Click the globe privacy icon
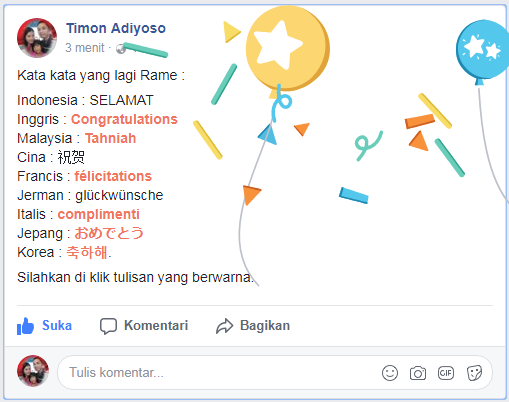 pyautogui.click(x=121, y=49)
